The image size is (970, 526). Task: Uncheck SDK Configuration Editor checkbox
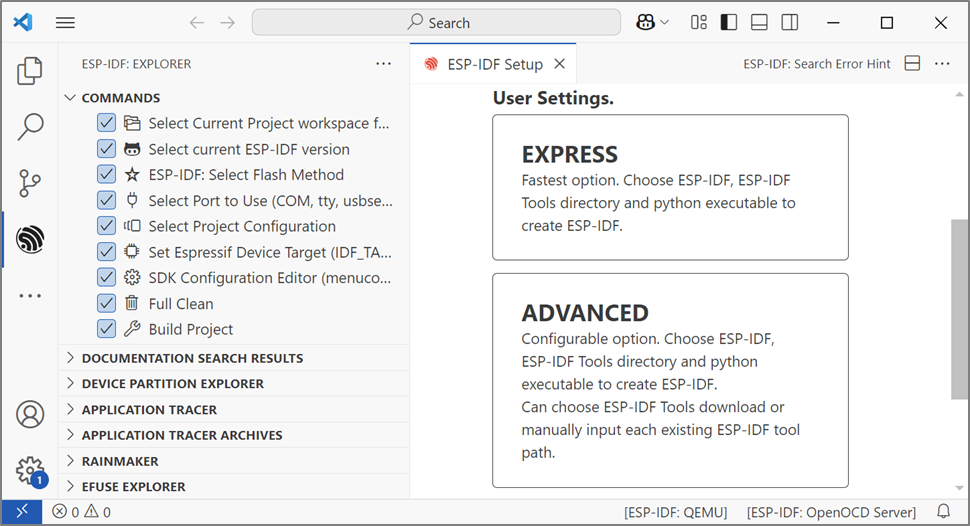click(106, 278)
